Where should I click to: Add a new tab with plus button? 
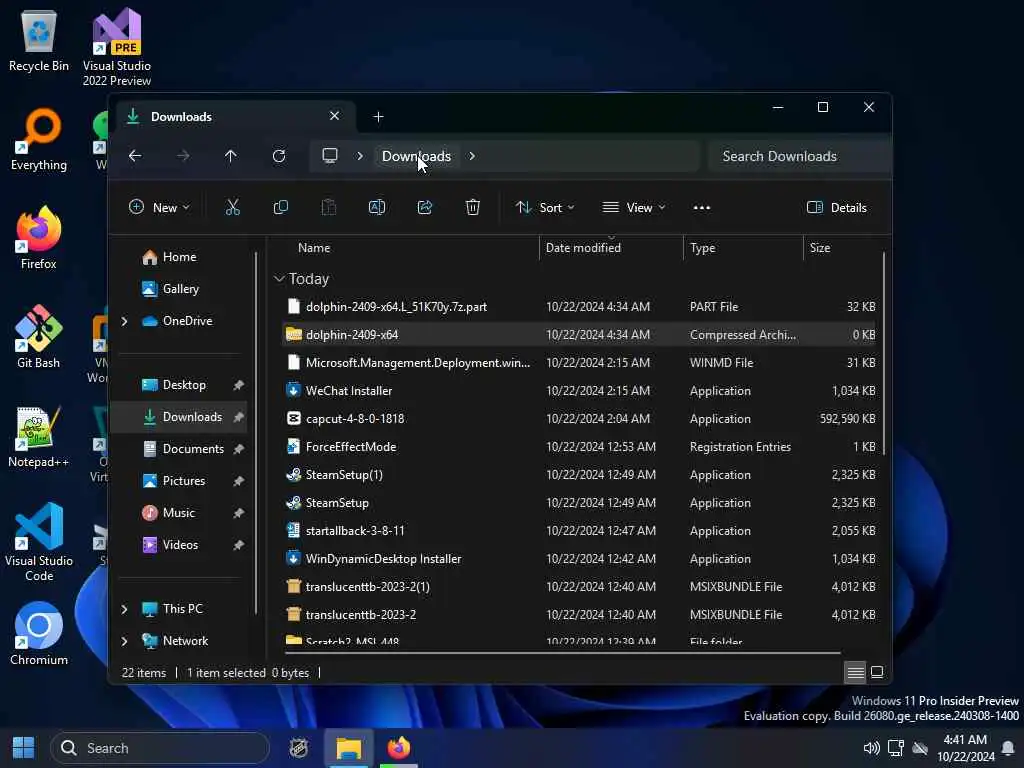378,117
